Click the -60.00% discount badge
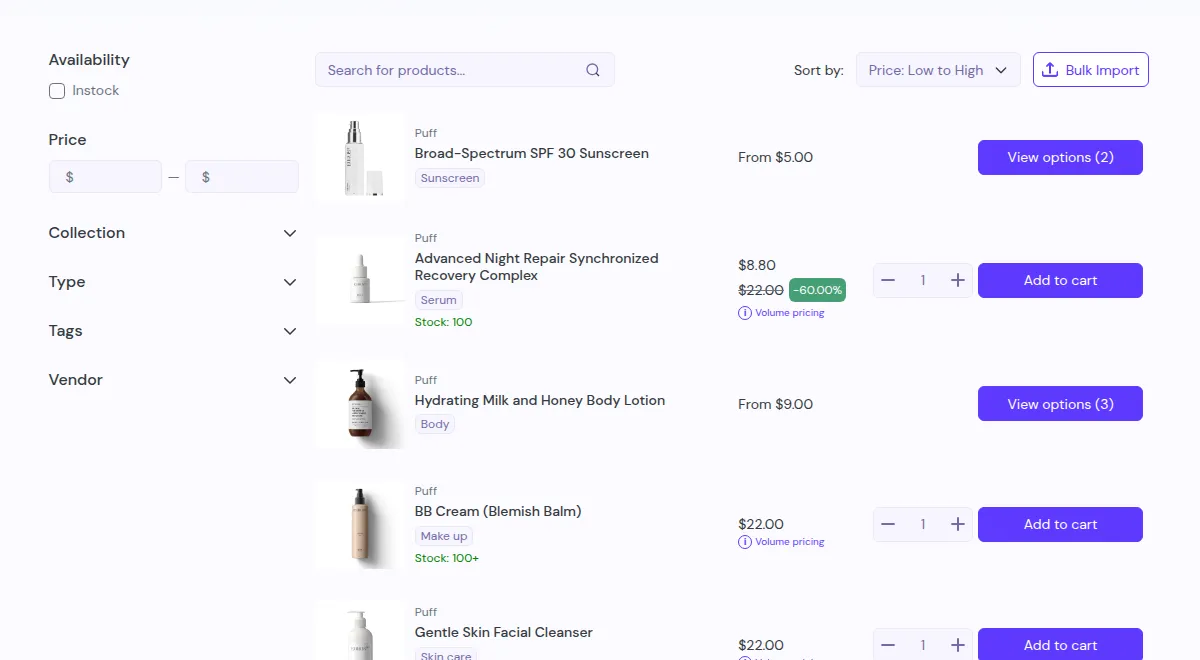The image size is (1200, 660). coord(817,290)
